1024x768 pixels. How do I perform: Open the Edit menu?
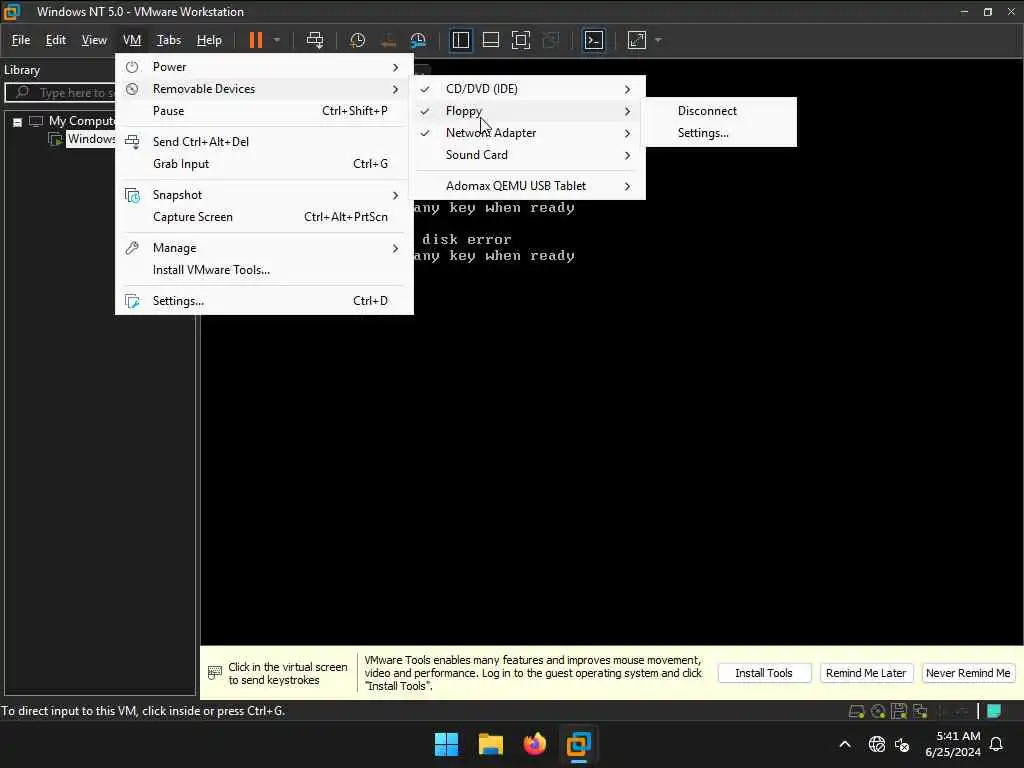pos(56,40)
